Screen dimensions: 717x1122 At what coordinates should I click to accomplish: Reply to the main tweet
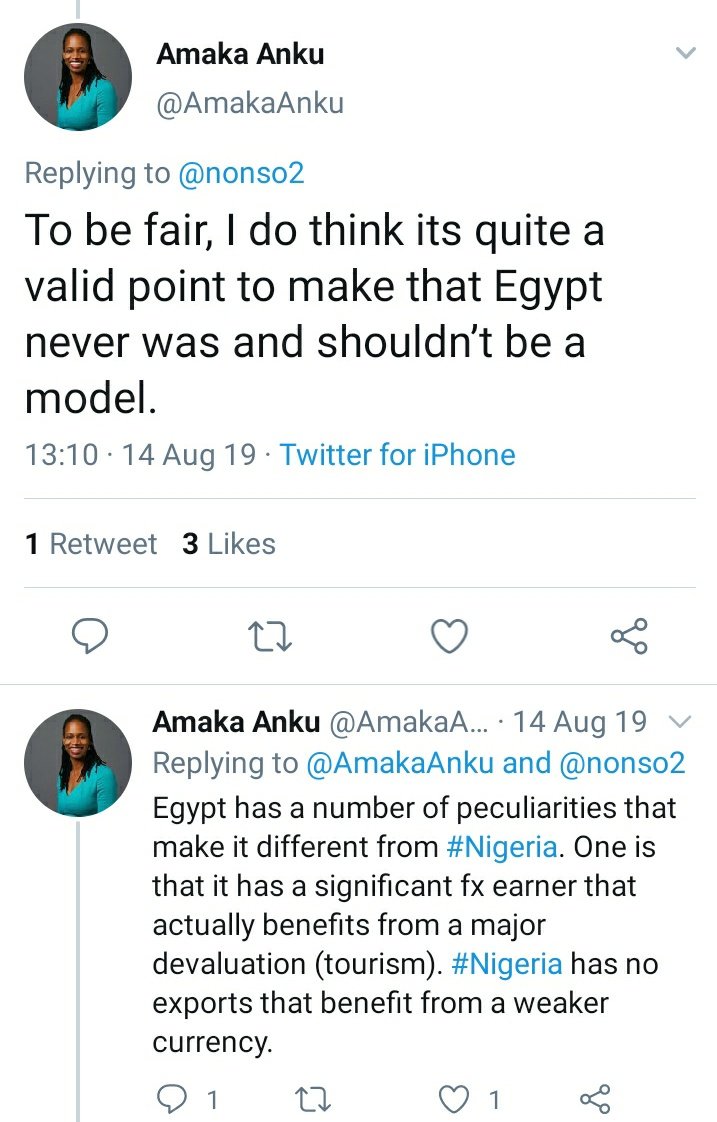coord(90,636)
